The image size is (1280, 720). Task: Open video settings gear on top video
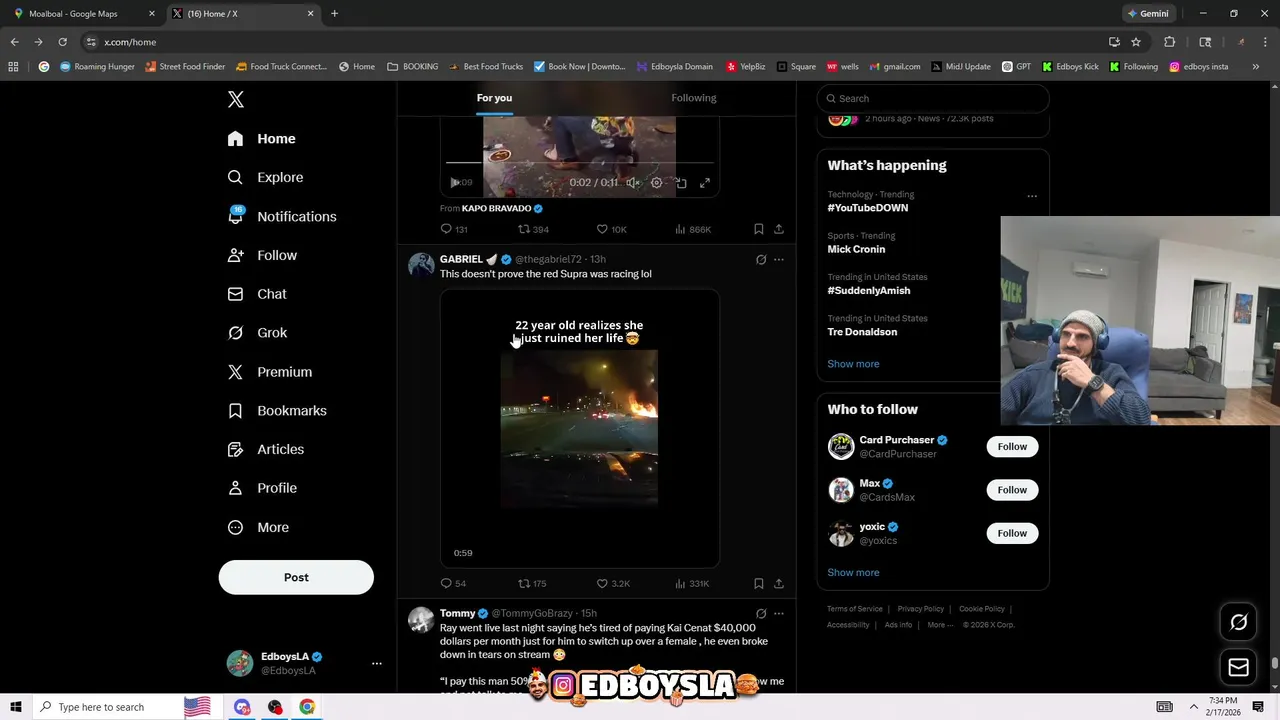click(x=657, y=182)
